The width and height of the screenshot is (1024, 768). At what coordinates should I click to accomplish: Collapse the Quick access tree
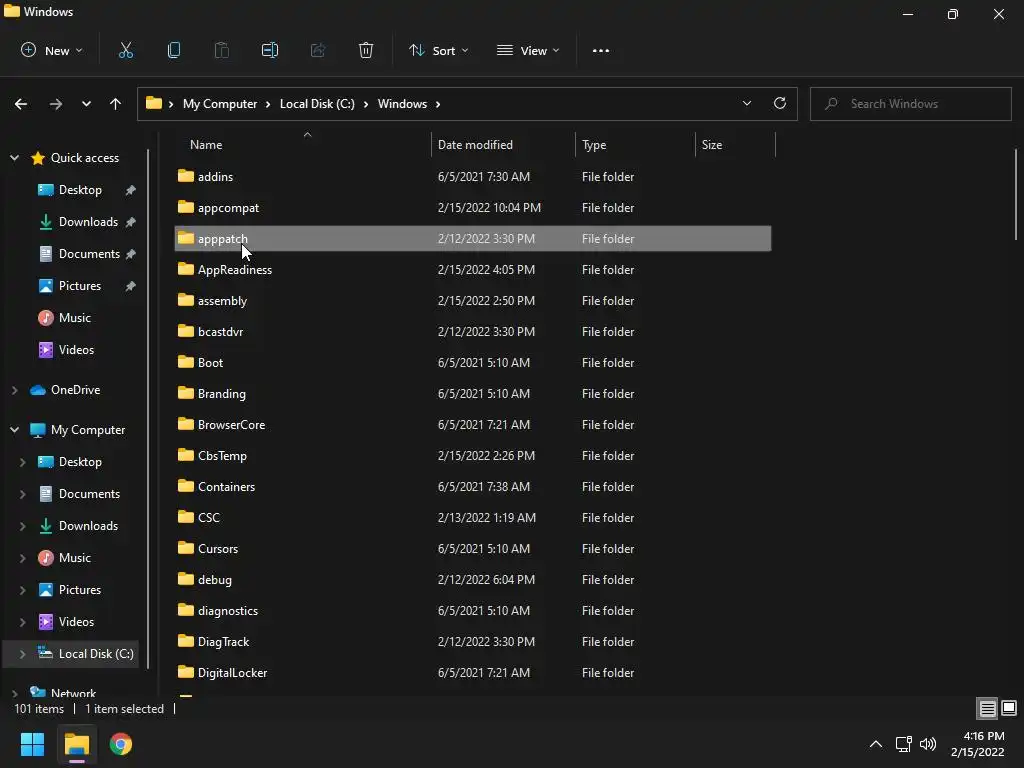click(14, 158)
